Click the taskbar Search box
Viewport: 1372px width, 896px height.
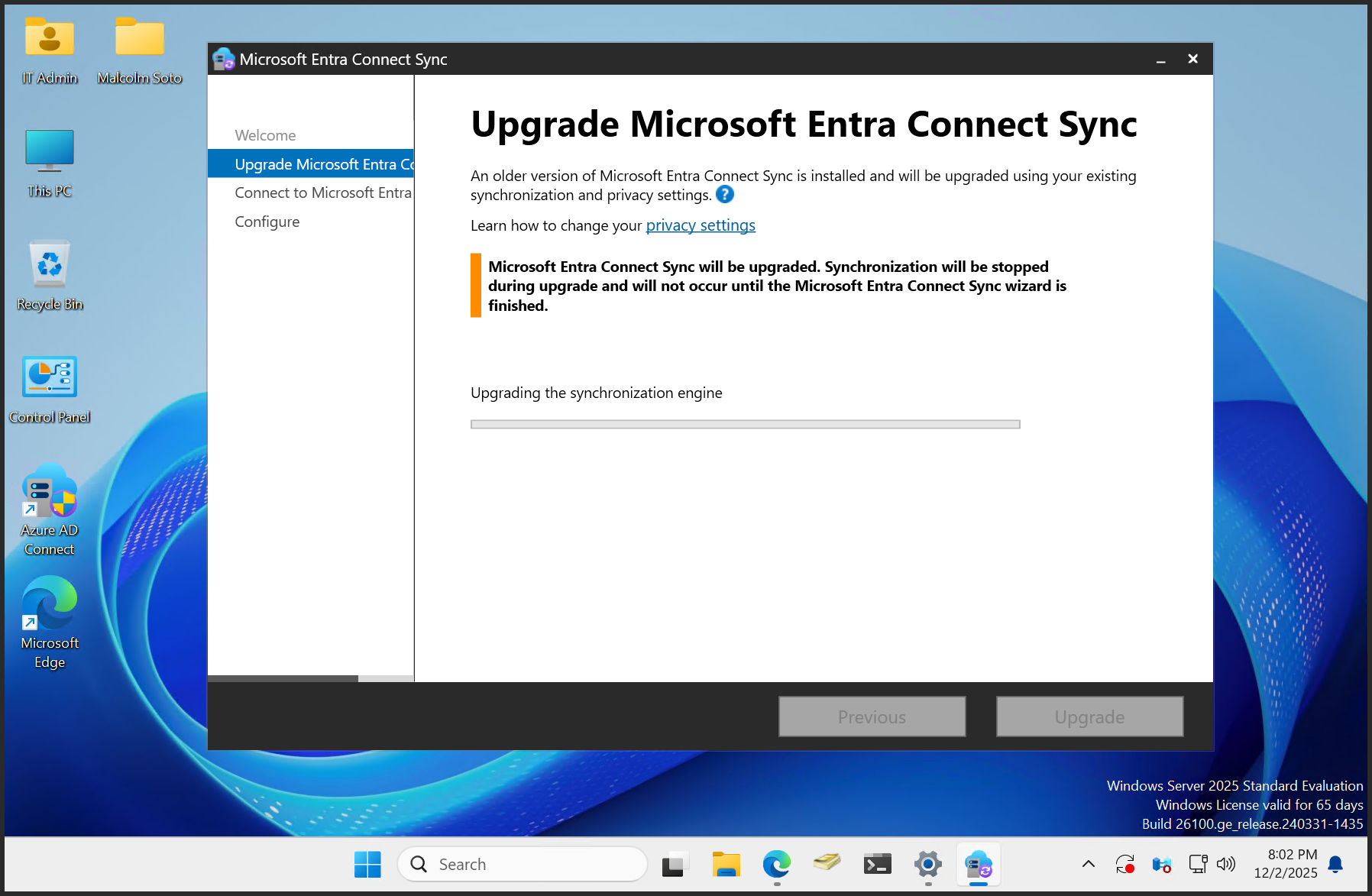point(523,864)
